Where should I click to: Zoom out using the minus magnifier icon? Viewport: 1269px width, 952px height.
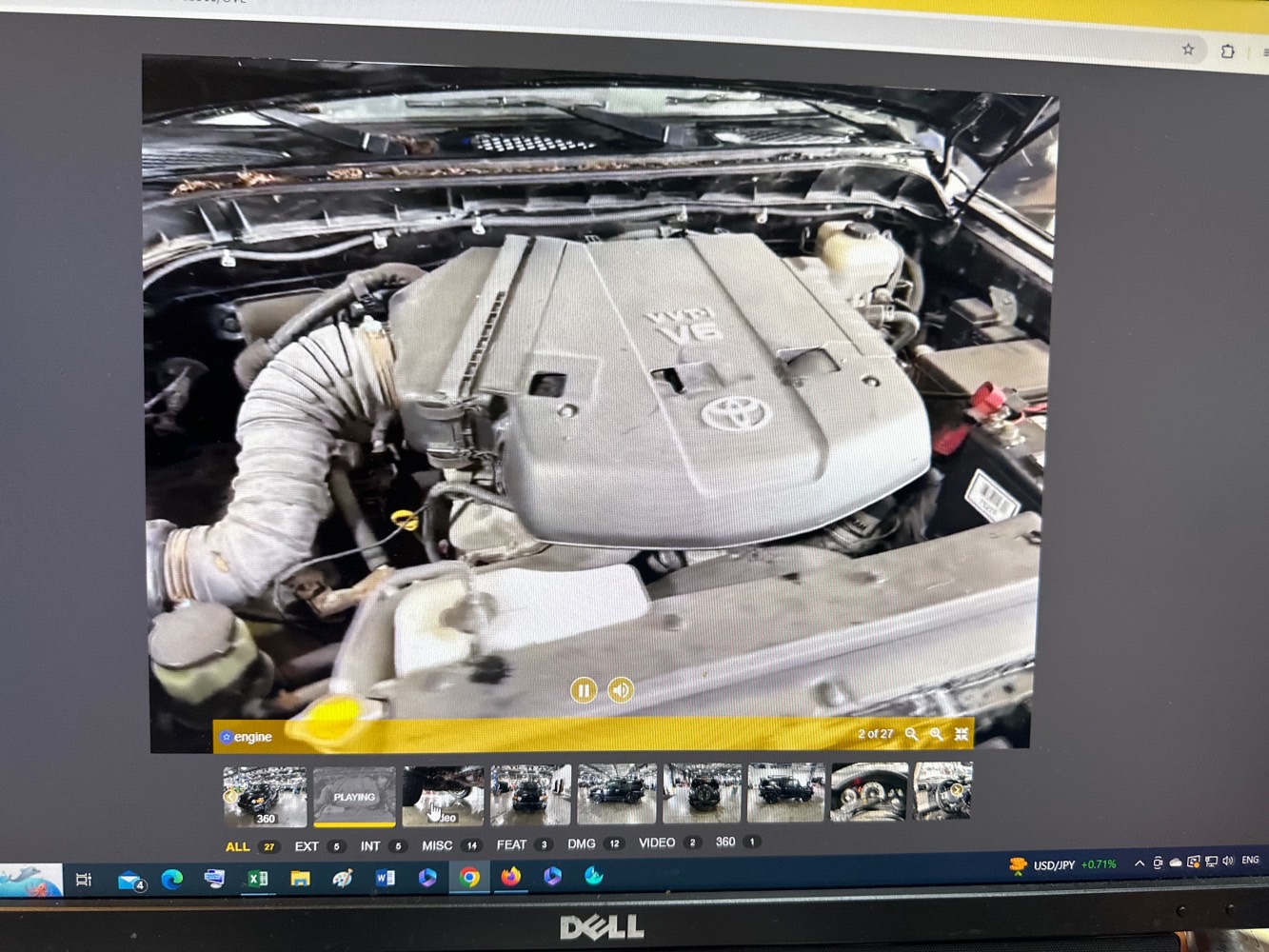click(912, 734)
